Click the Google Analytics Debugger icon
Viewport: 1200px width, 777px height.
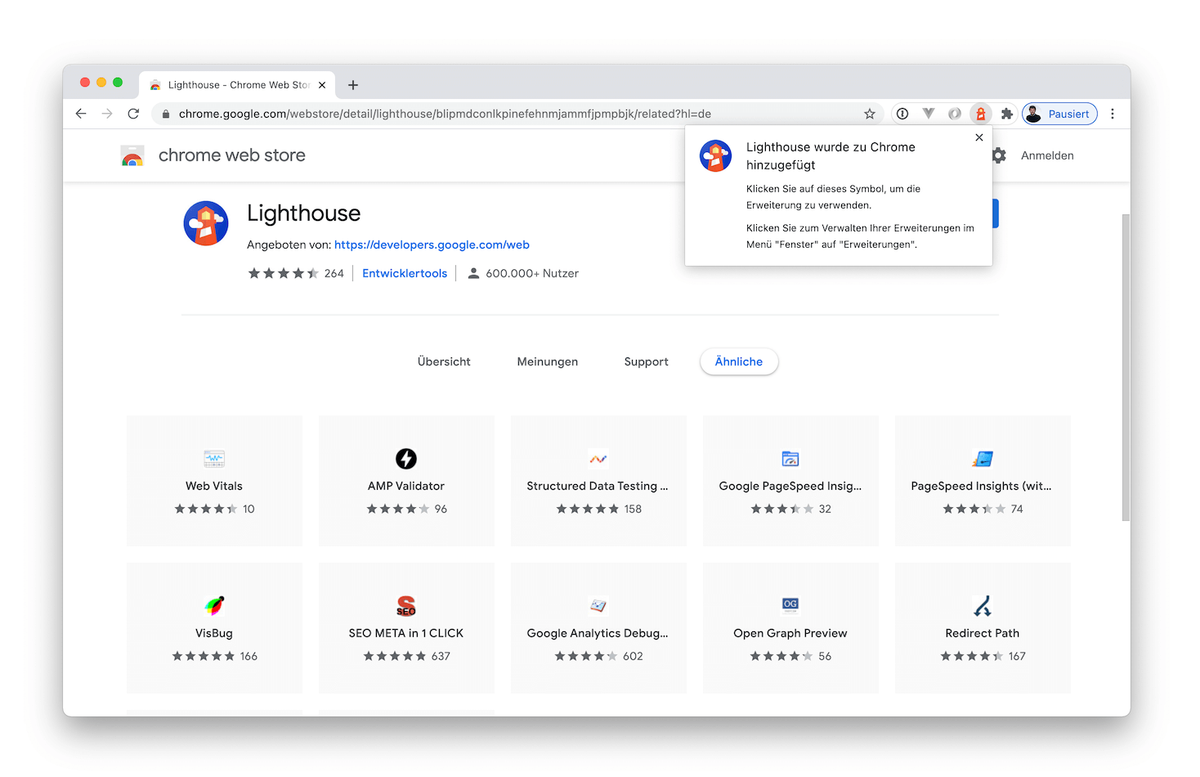pyautogui.click(x=598, y=606)
